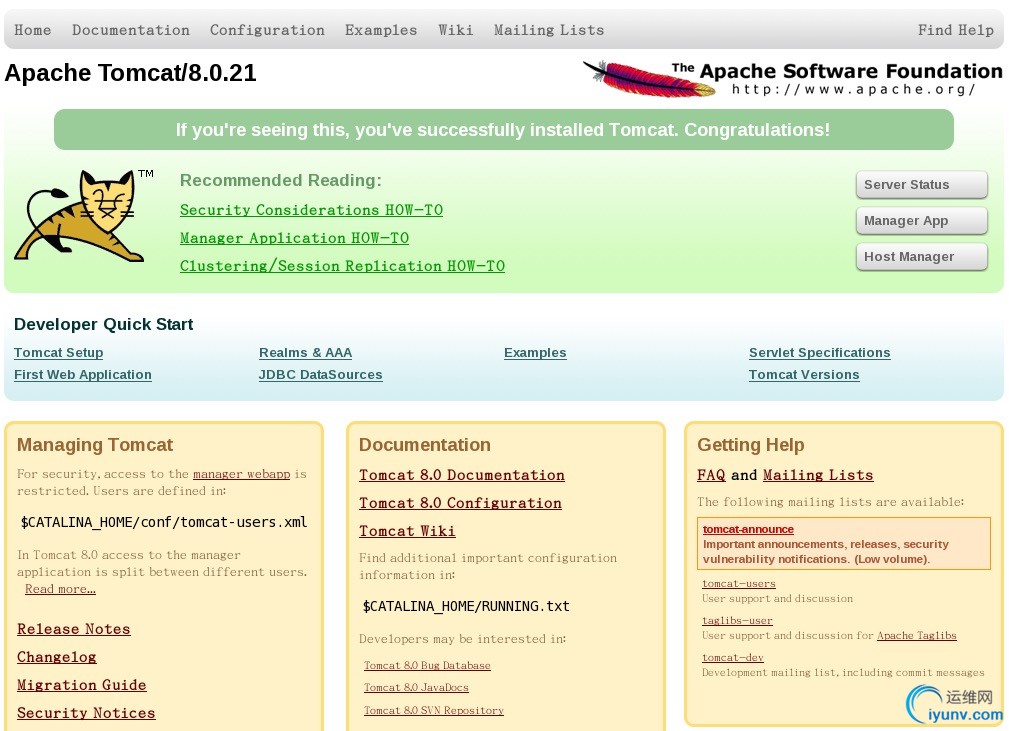Click the http://www.apache.org/ URL text
Screen dimensions: 1009x731
853,89
